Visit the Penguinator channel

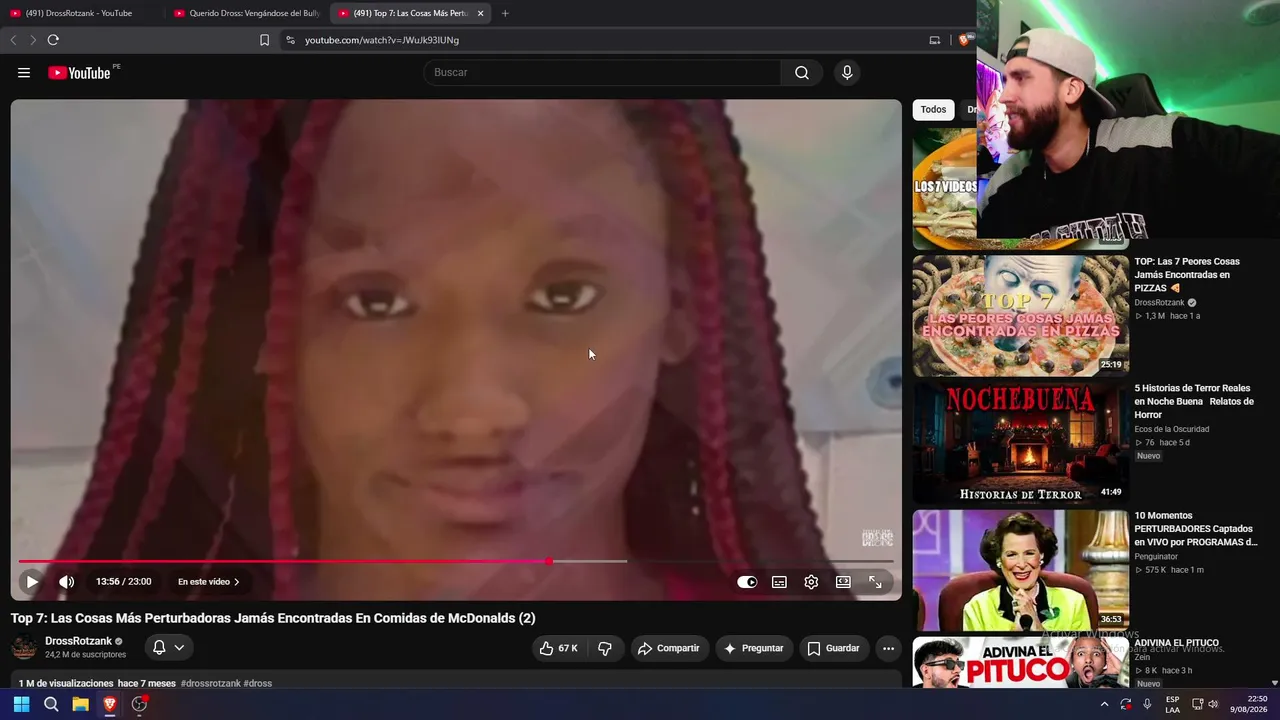(1156, 556)
